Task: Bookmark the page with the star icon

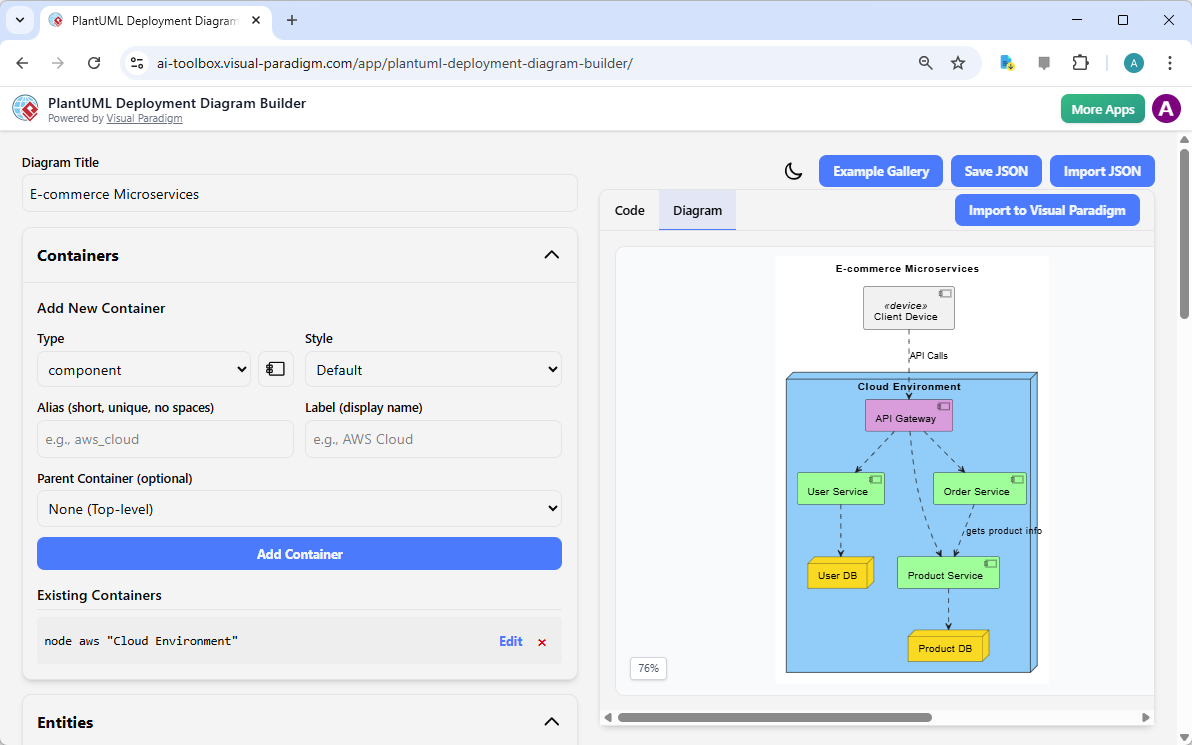Action: coord(958,62)
